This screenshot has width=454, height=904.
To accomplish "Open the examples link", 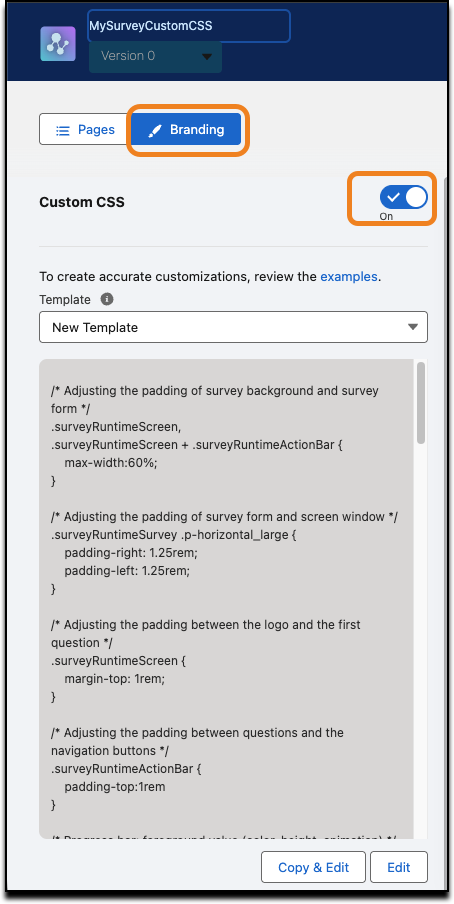I will (349, 276).
